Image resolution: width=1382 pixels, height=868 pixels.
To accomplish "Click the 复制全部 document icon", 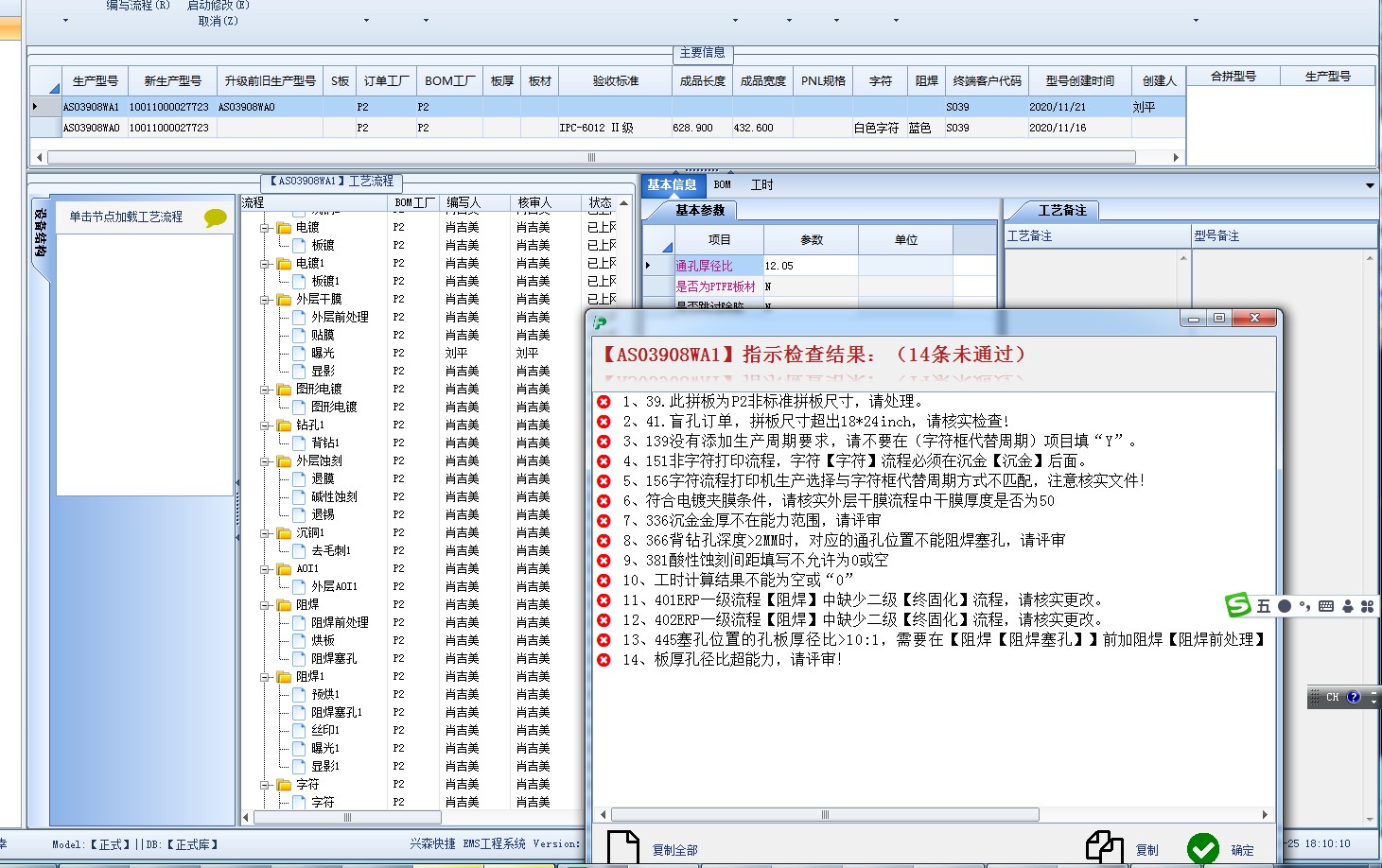I will (x=623, y=848).
